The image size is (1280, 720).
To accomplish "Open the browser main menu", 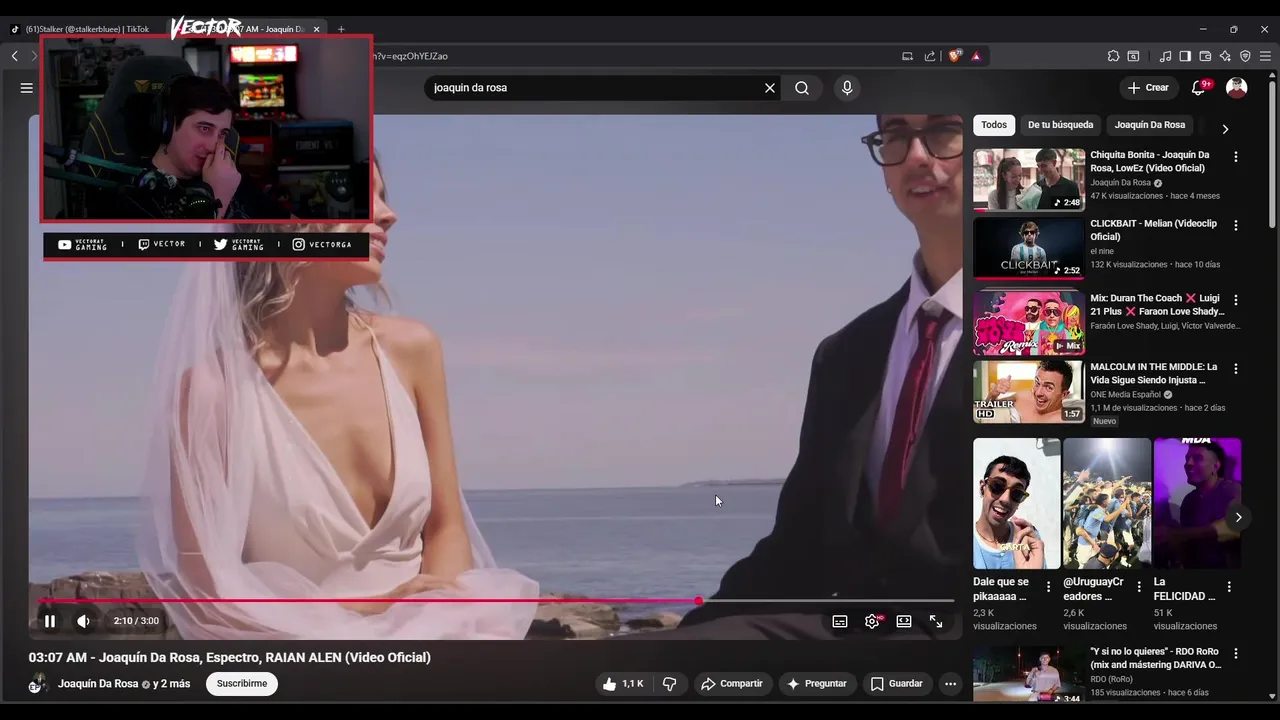I will click(1265, 56).
